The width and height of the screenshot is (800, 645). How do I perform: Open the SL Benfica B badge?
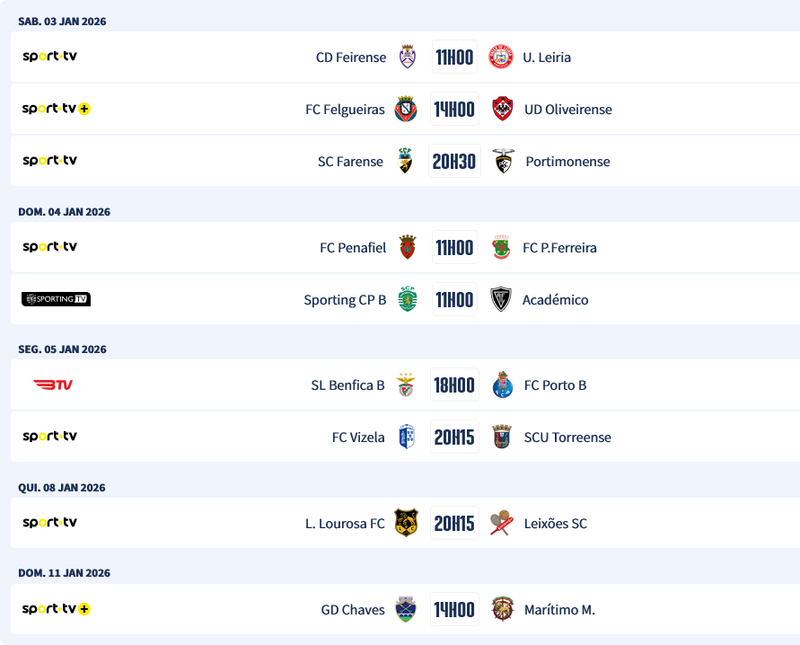(x=405, y=385)
